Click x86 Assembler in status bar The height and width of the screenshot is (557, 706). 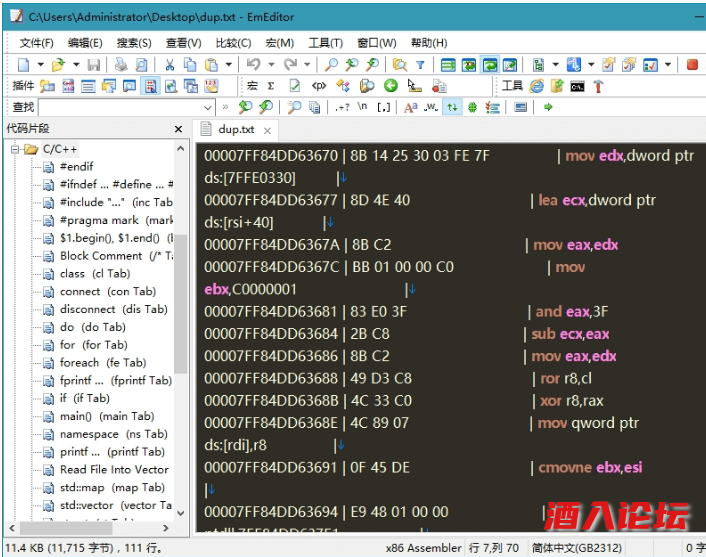click(x=424, y=547)
